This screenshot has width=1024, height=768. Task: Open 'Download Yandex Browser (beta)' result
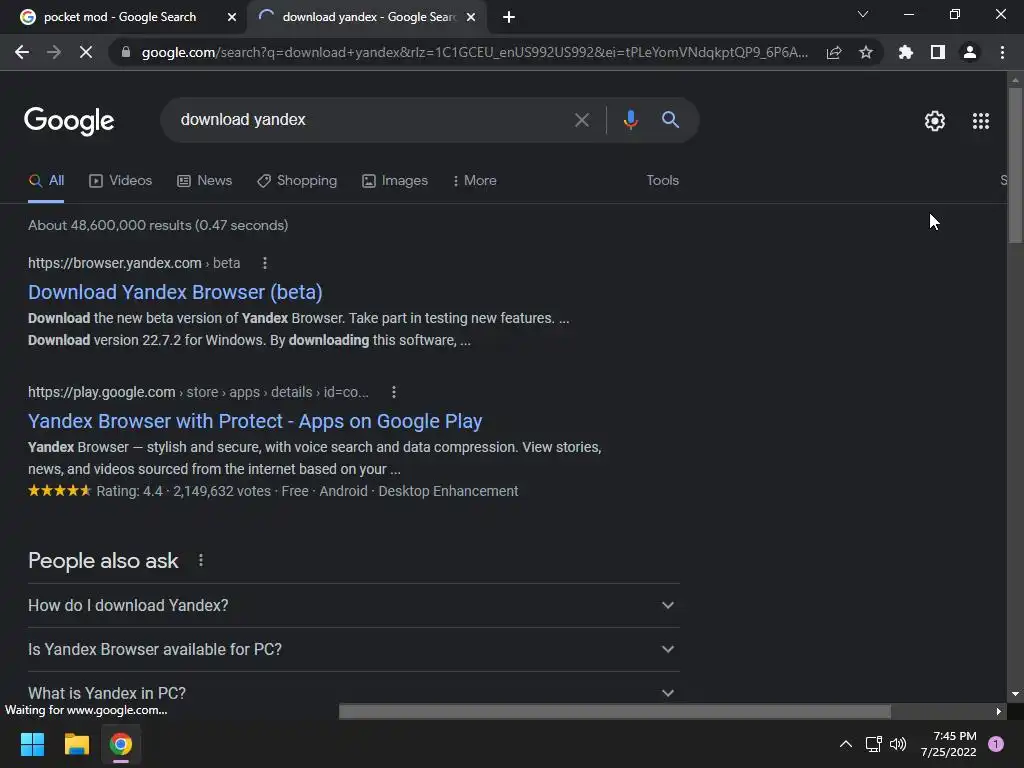[x=175, y=292]
